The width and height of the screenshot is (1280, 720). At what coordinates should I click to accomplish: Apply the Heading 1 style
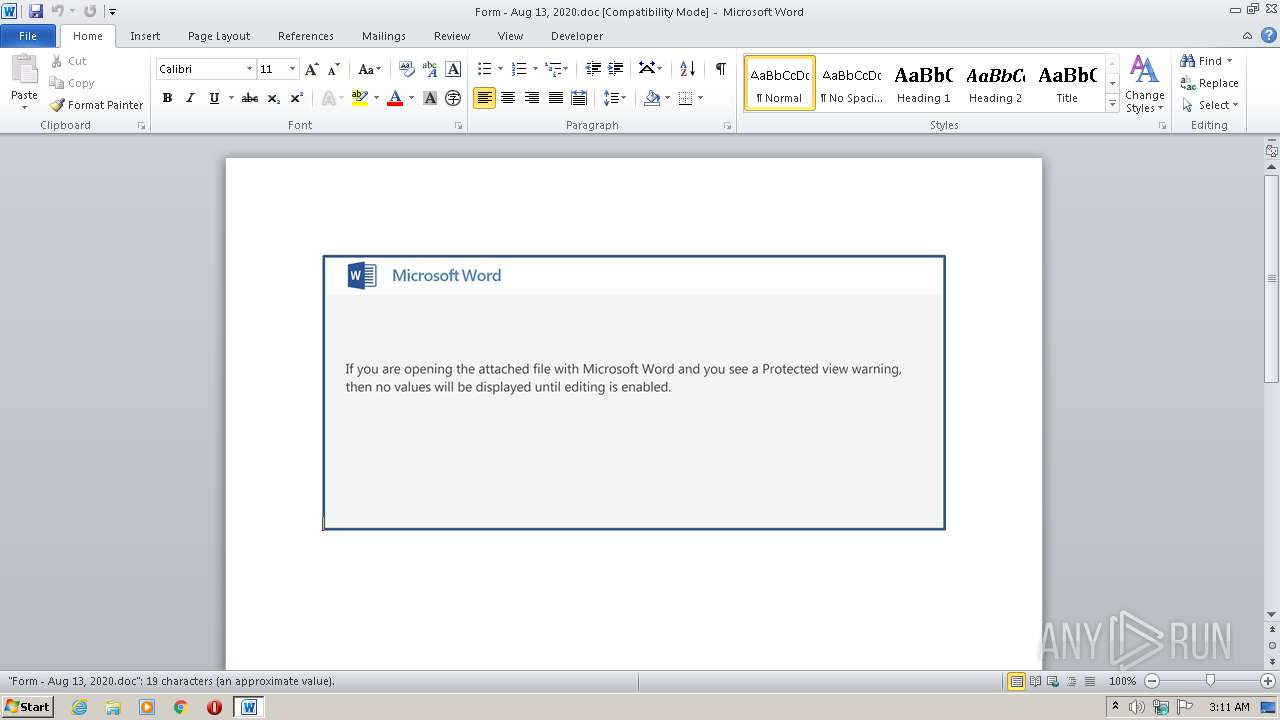pyautogui.click(x=924, y=83)
